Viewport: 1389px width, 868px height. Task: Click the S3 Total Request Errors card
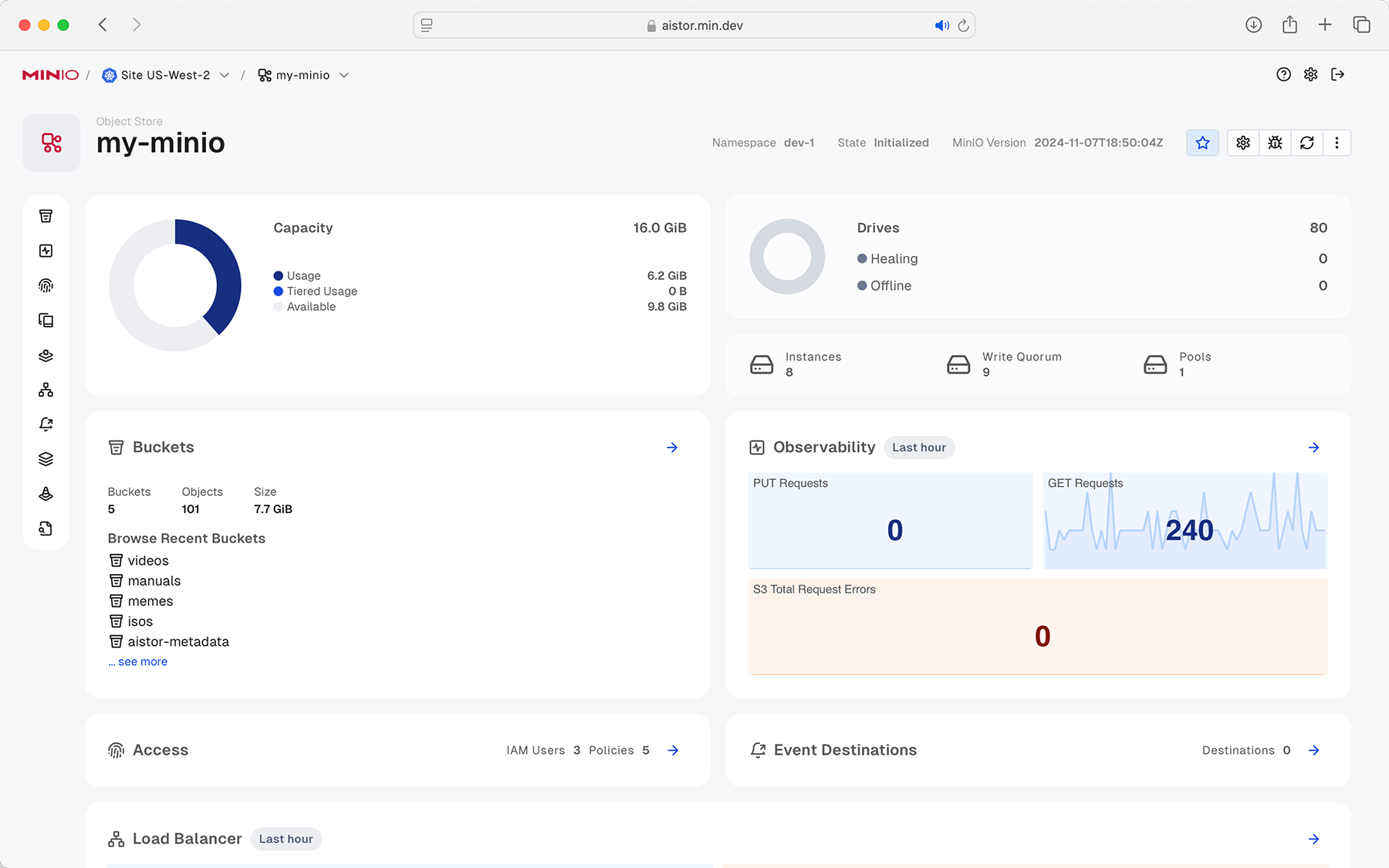coord(1038,627)
